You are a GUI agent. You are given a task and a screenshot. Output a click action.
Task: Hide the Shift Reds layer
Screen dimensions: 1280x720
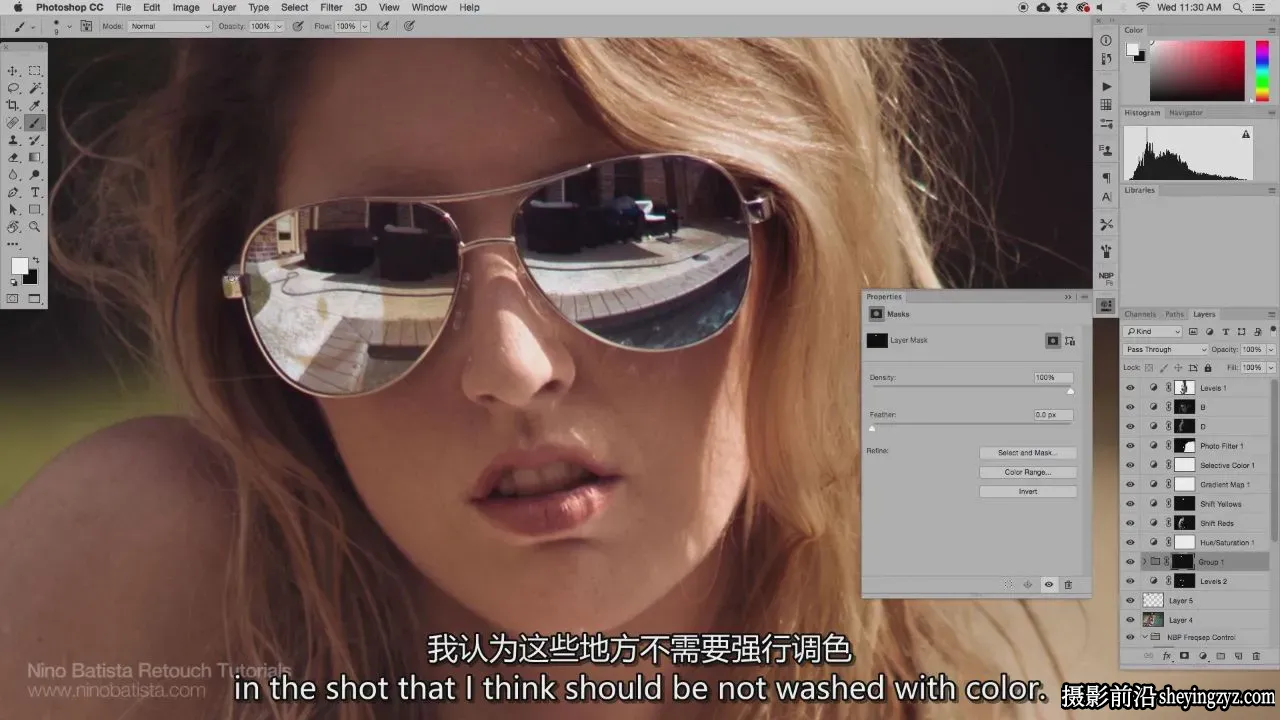coord(1130,523)
